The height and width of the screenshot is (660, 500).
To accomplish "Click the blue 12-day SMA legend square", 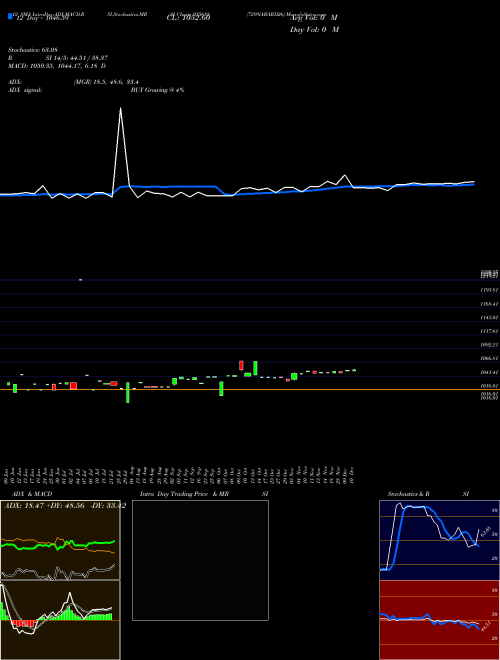I will coord(10,16).
